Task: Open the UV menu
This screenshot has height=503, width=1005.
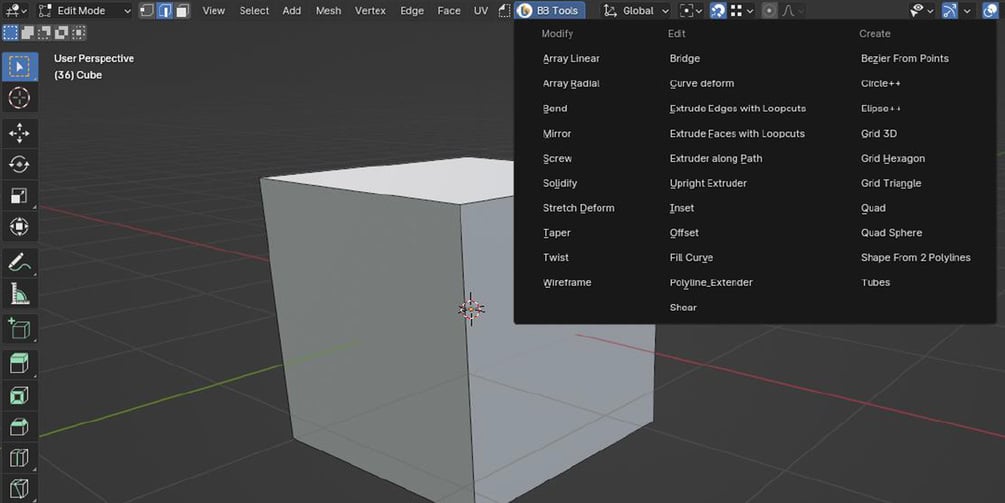Action: [481, 10]
